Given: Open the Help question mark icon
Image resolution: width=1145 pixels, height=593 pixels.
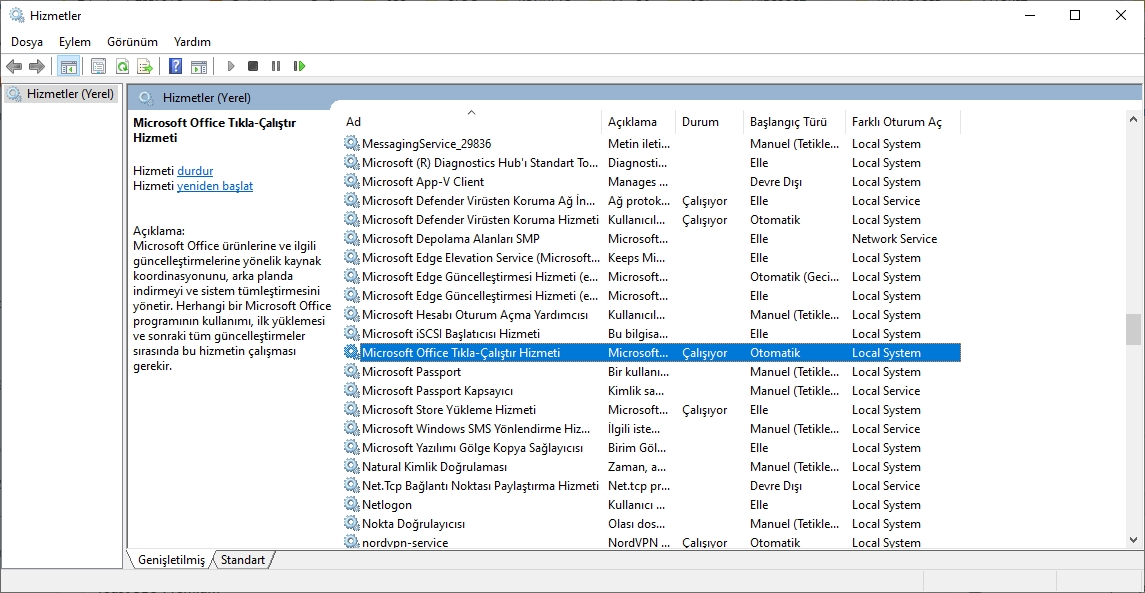Looking at the screenshot, I should pyautogui.click(x=175, y=66).
